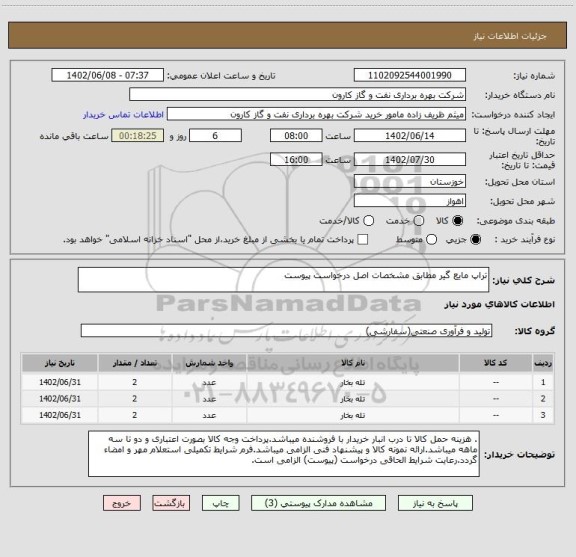Viewport: 576px width, 557px height.
Task: Click the deadline hour field 08:00
Action: click(296, 136)
